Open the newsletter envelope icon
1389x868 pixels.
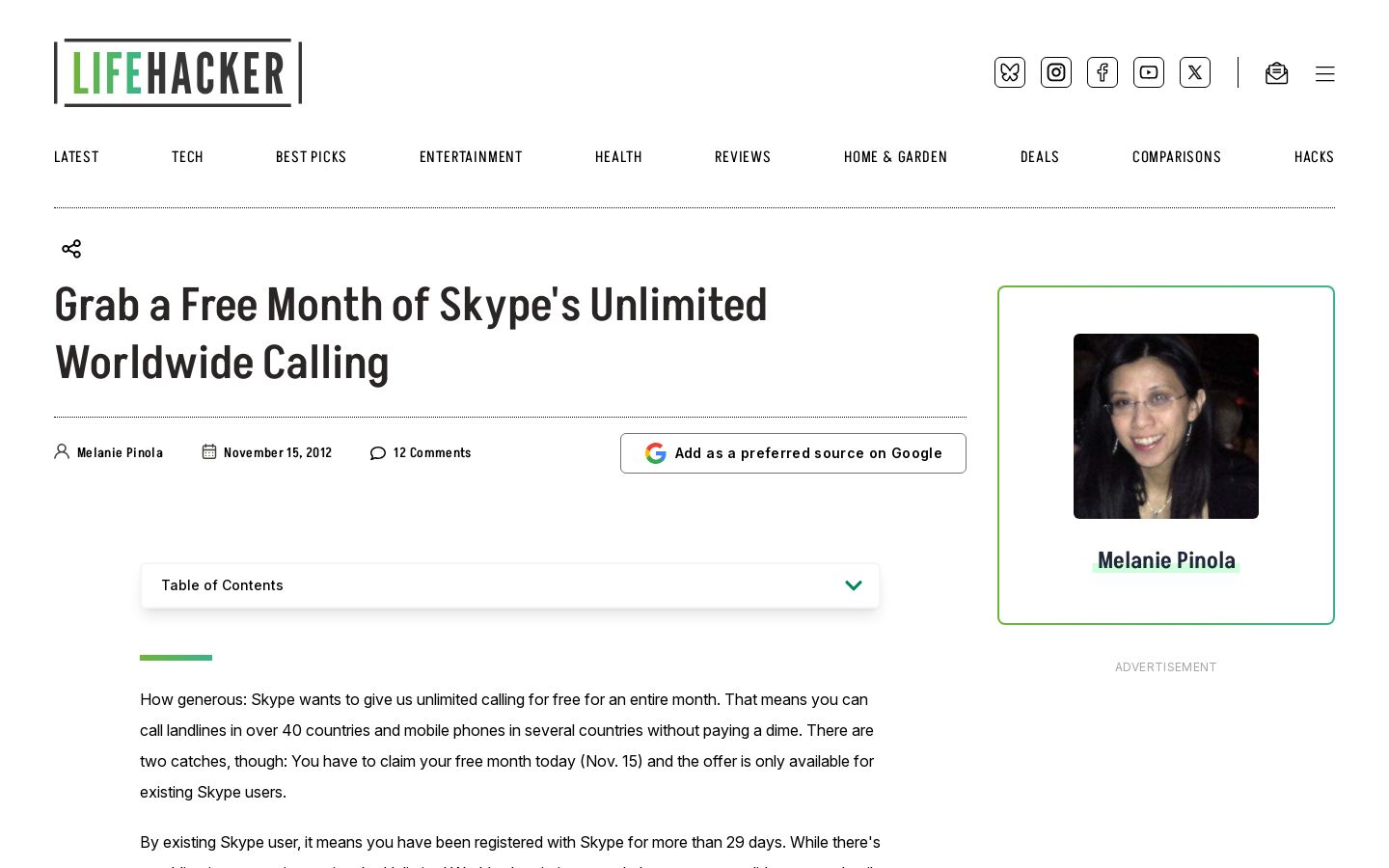[1276, 73]
